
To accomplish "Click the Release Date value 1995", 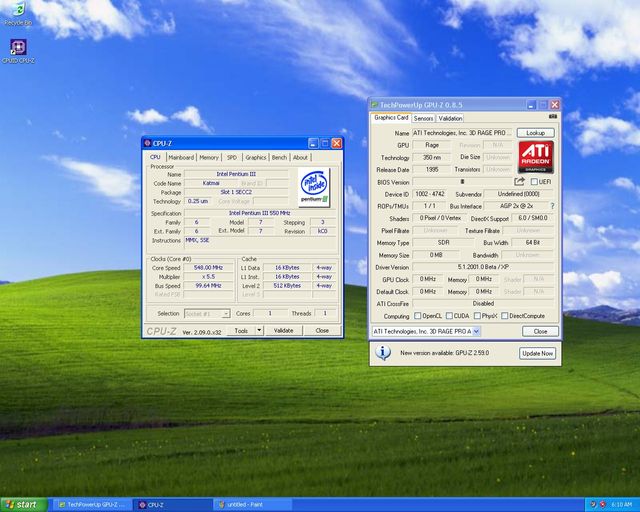I will (x=431, y=169).
